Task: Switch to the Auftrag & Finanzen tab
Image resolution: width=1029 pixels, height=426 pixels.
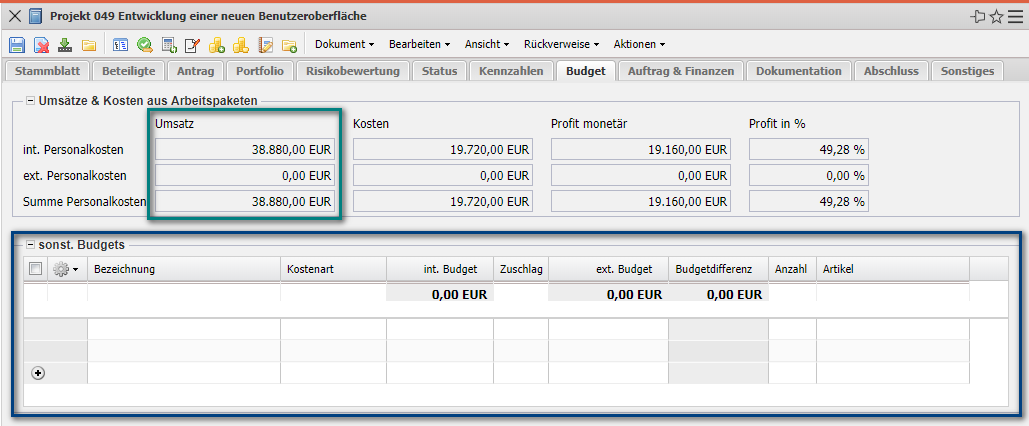Action: pyautogui.click(x=680, y=71)
